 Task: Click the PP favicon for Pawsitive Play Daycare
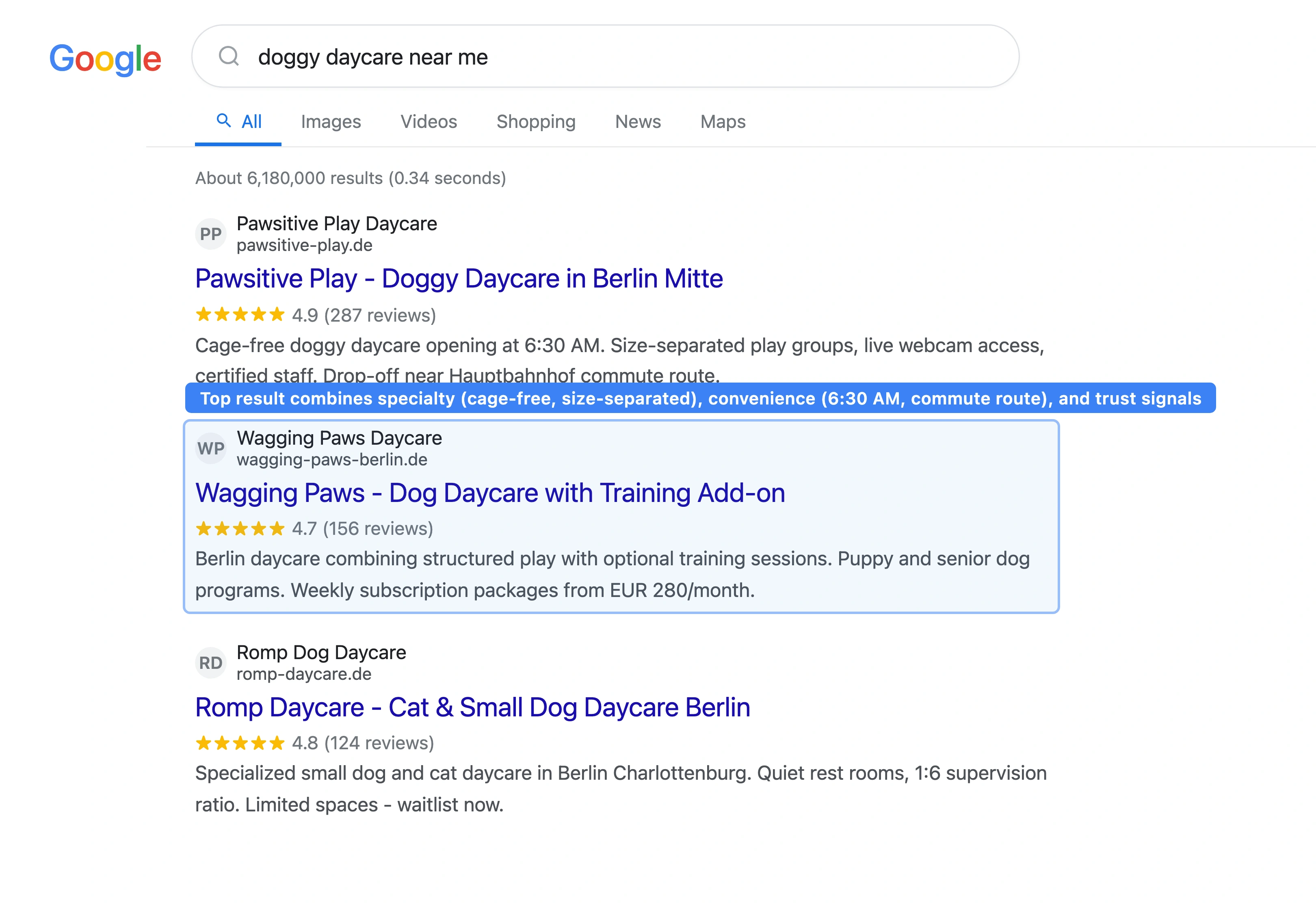(211, 234)
